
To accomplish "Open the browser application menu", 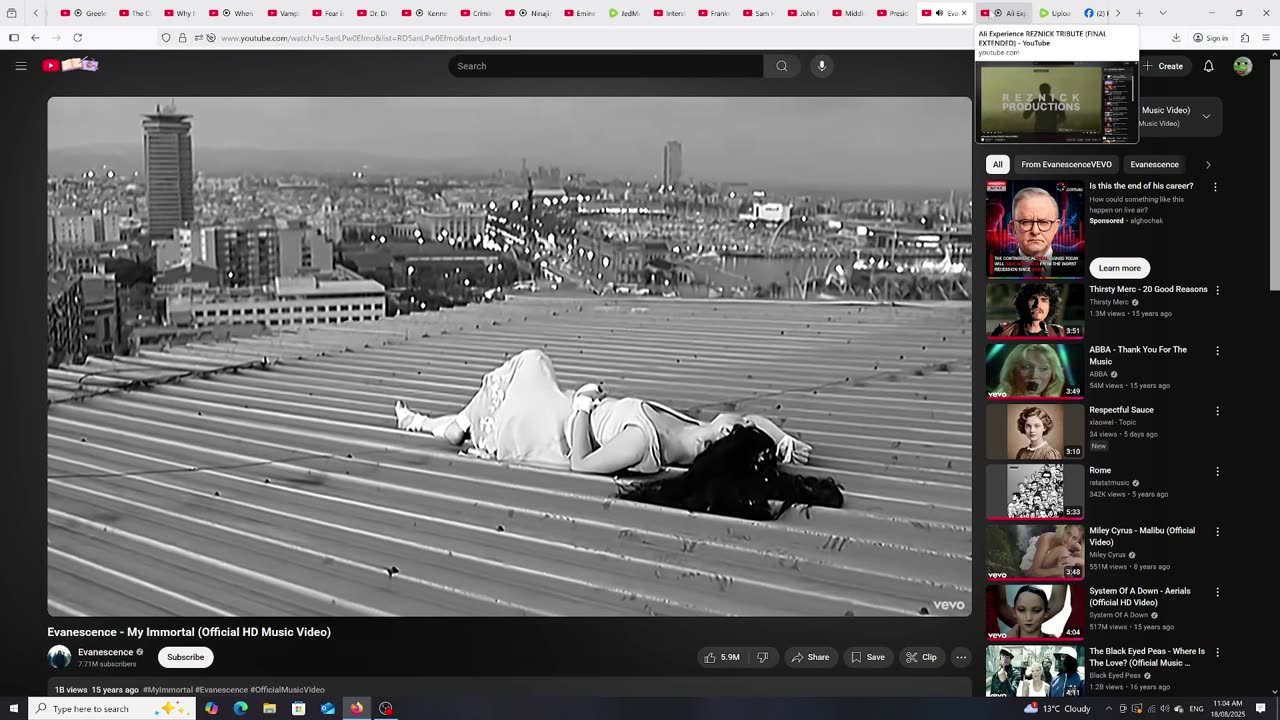I will pos(1266,38).
